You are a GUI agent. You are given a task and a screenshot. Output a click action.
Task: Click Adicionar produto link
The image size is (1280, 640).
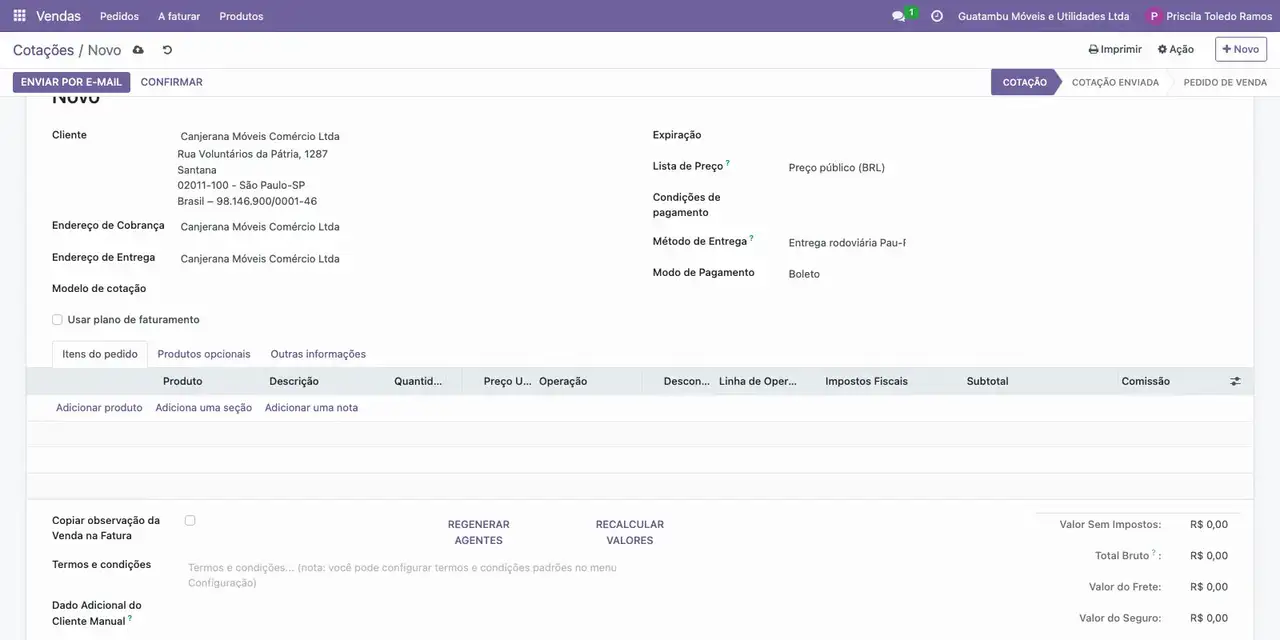[x=99, y=408]
